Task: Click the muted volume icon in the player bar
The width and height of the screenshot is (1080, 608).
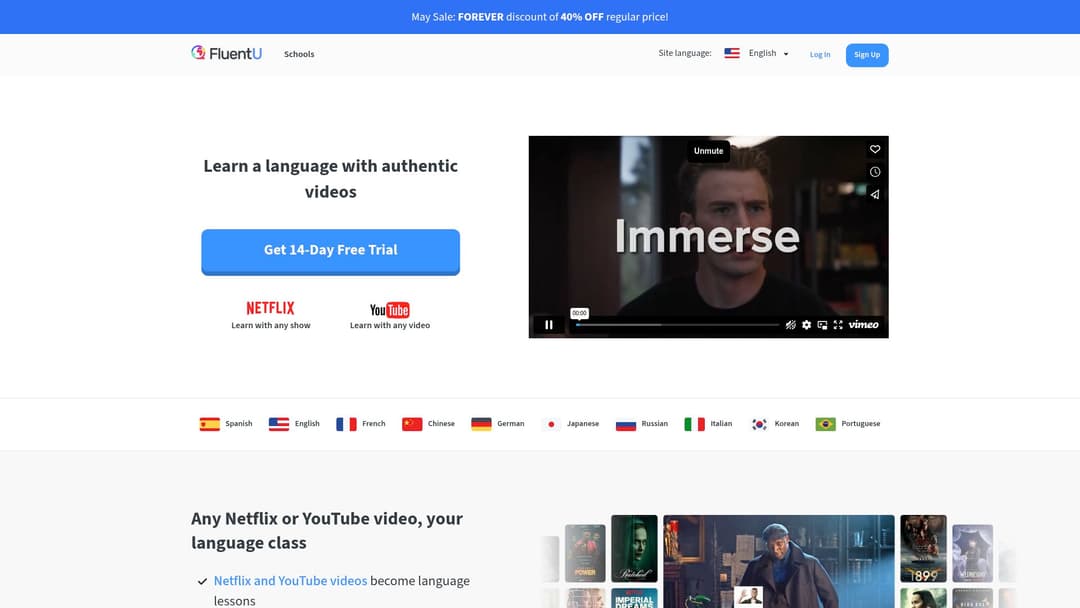Action: point(791,325)
